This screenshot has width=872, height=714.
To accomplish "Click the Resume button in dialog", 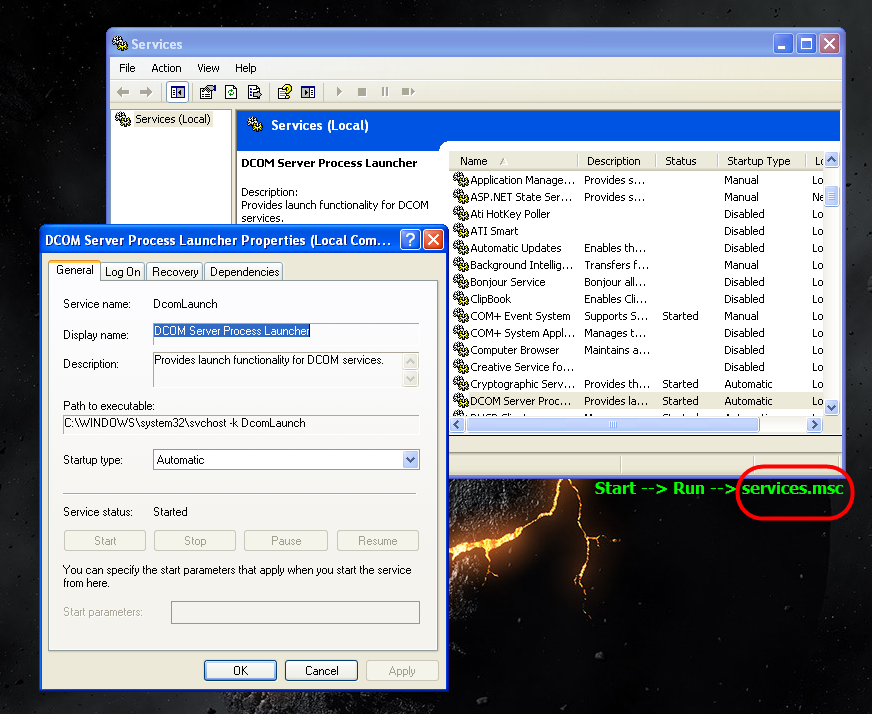I will point(378,541).
